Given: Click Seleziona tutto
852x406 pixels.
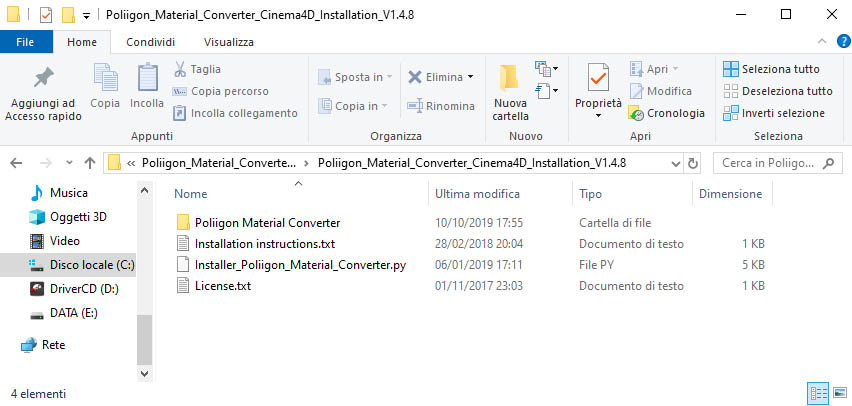Looking at the screenshot, I should click(771, 69).
